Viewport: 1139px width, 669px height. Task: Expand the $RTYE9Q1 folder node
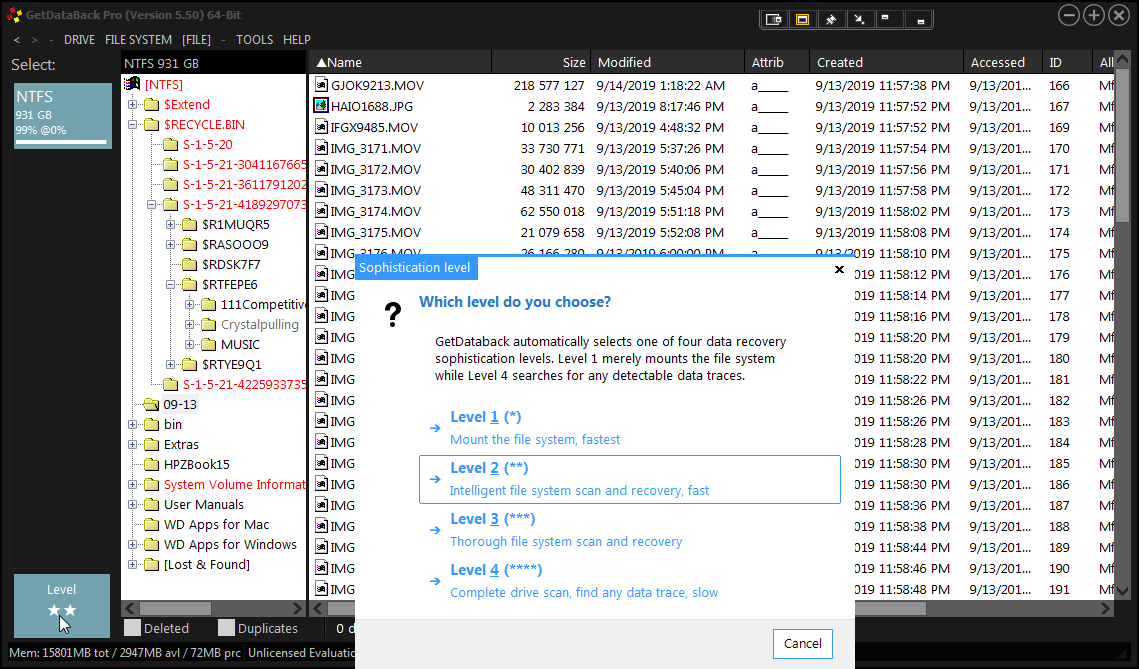coord(170,365)
